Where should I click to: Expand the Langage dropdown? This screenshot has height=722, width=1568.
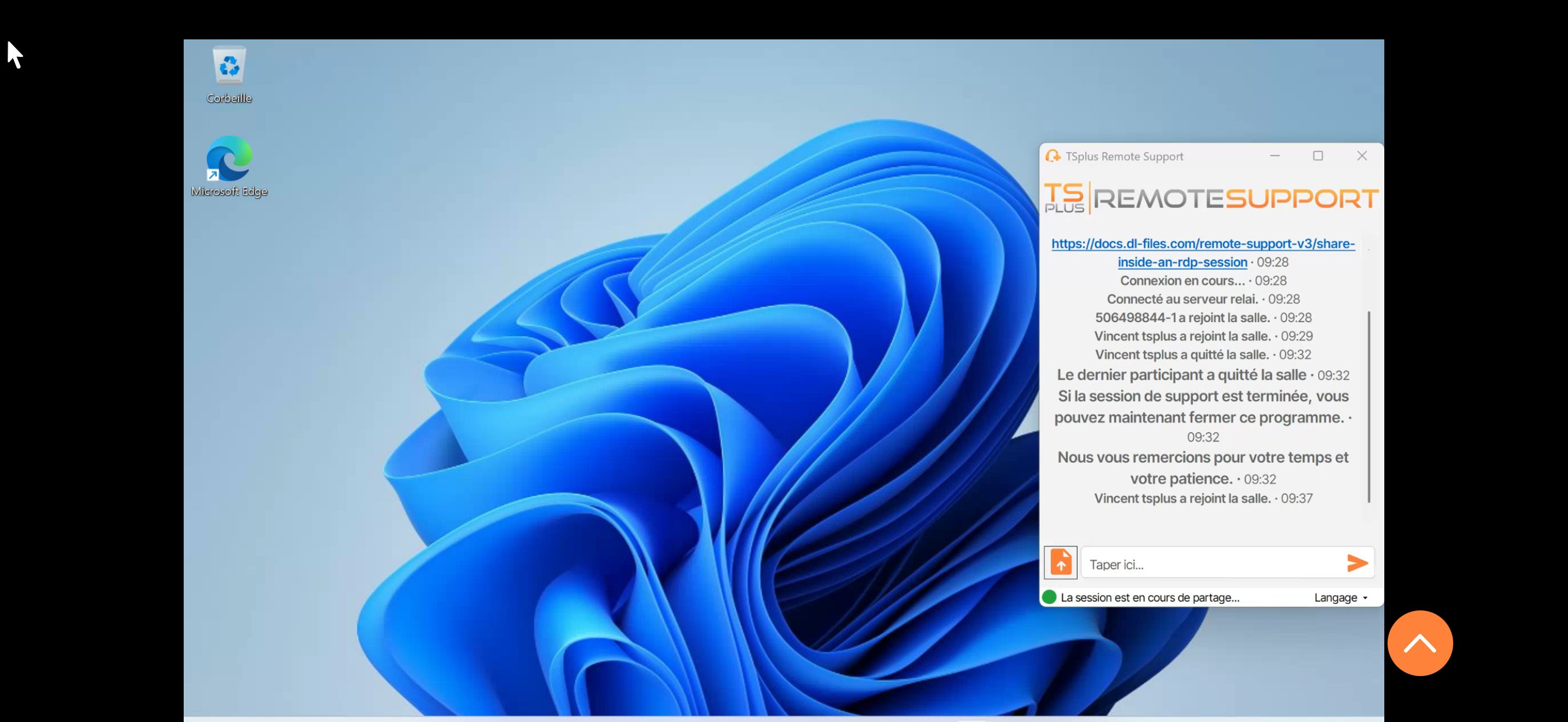click(x=1341, y=598)
